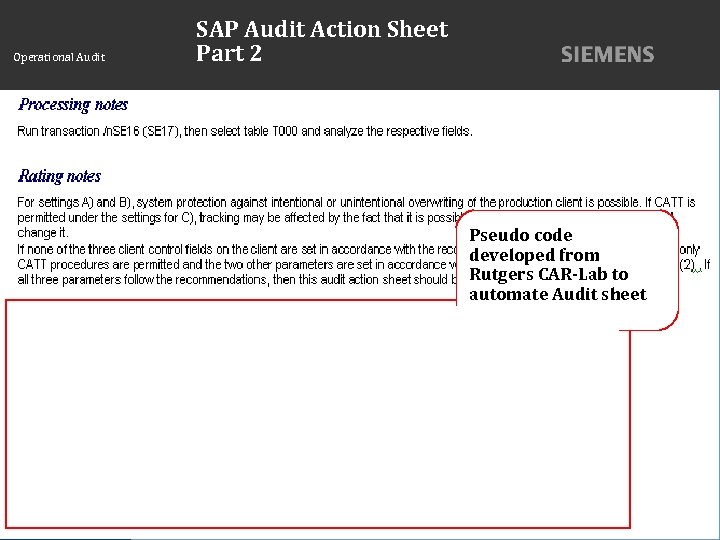Click the line 'change it.'
This screenshot has width=720, height=540.
[x=43, y=233]
